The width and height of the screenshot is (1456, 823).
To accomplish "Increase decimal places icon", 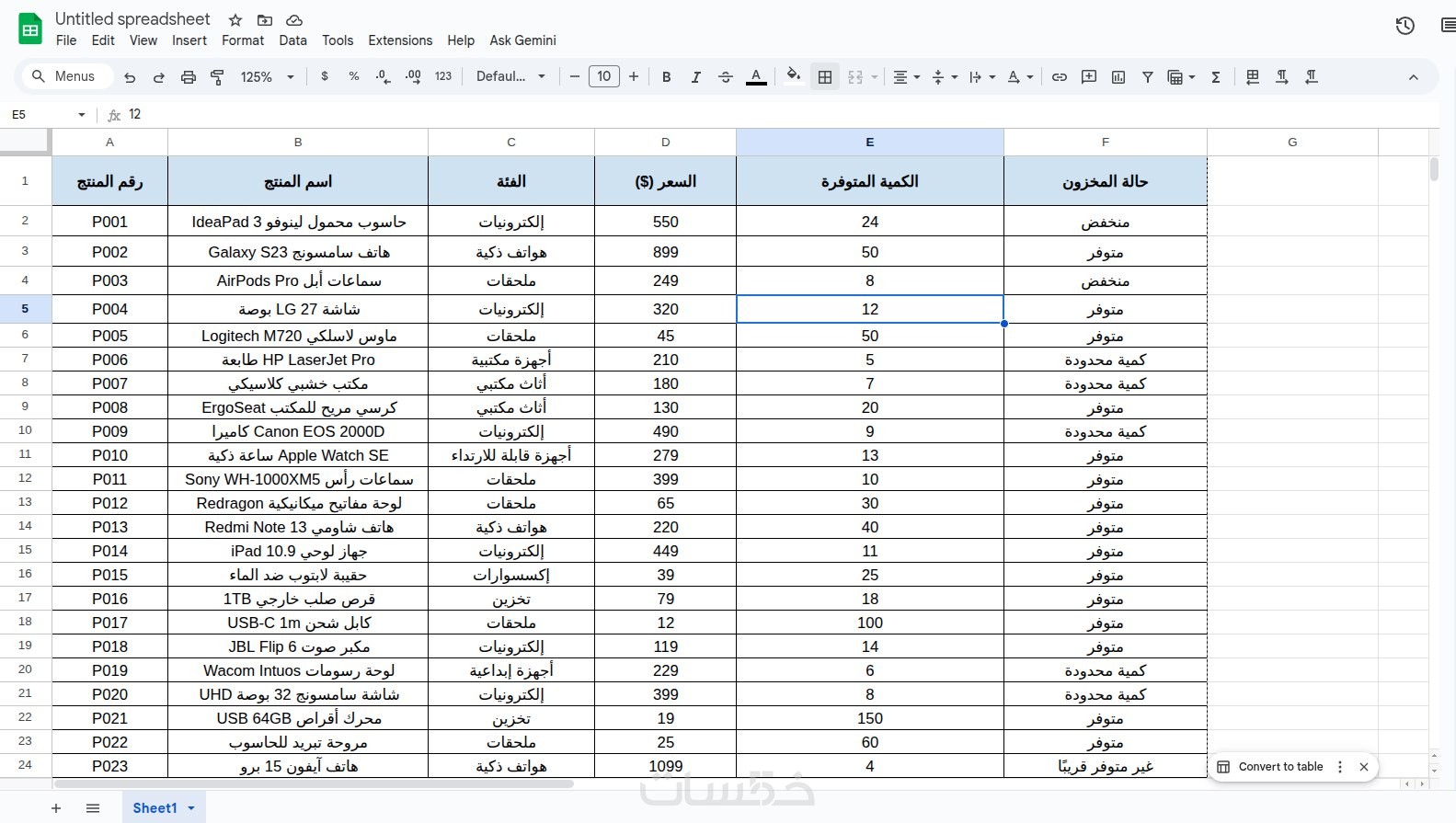I will (x=413, y=76).
